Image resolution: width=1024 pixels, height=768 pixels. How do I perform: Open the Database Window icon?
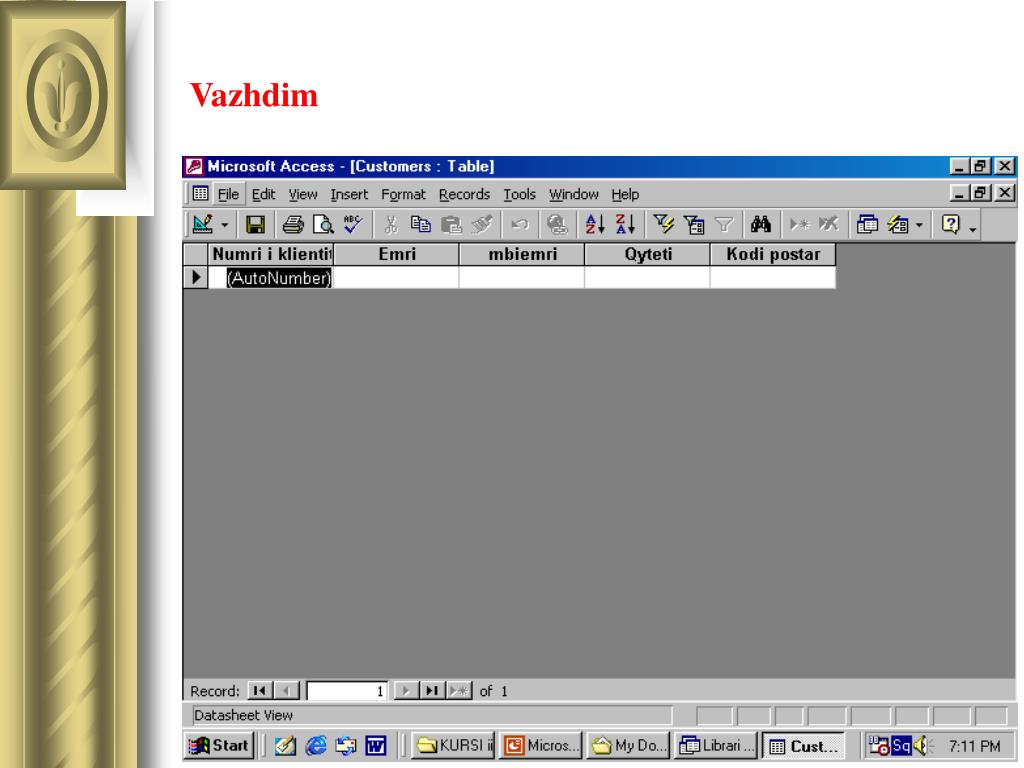pyautogui.click(x=867, y=225)
